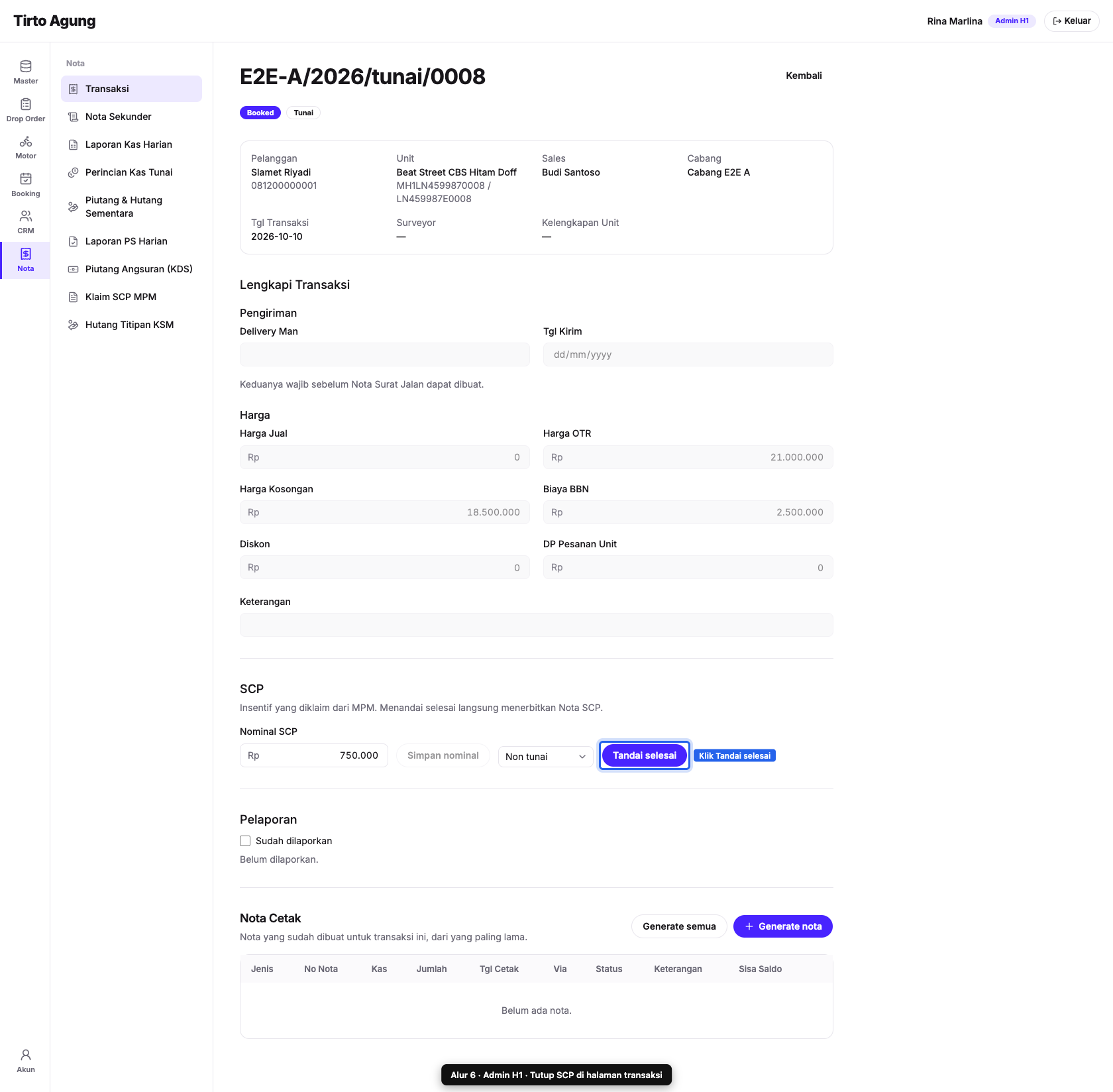Click the Biaya BBN field
1113x1092 pixels.
point(688,512)
